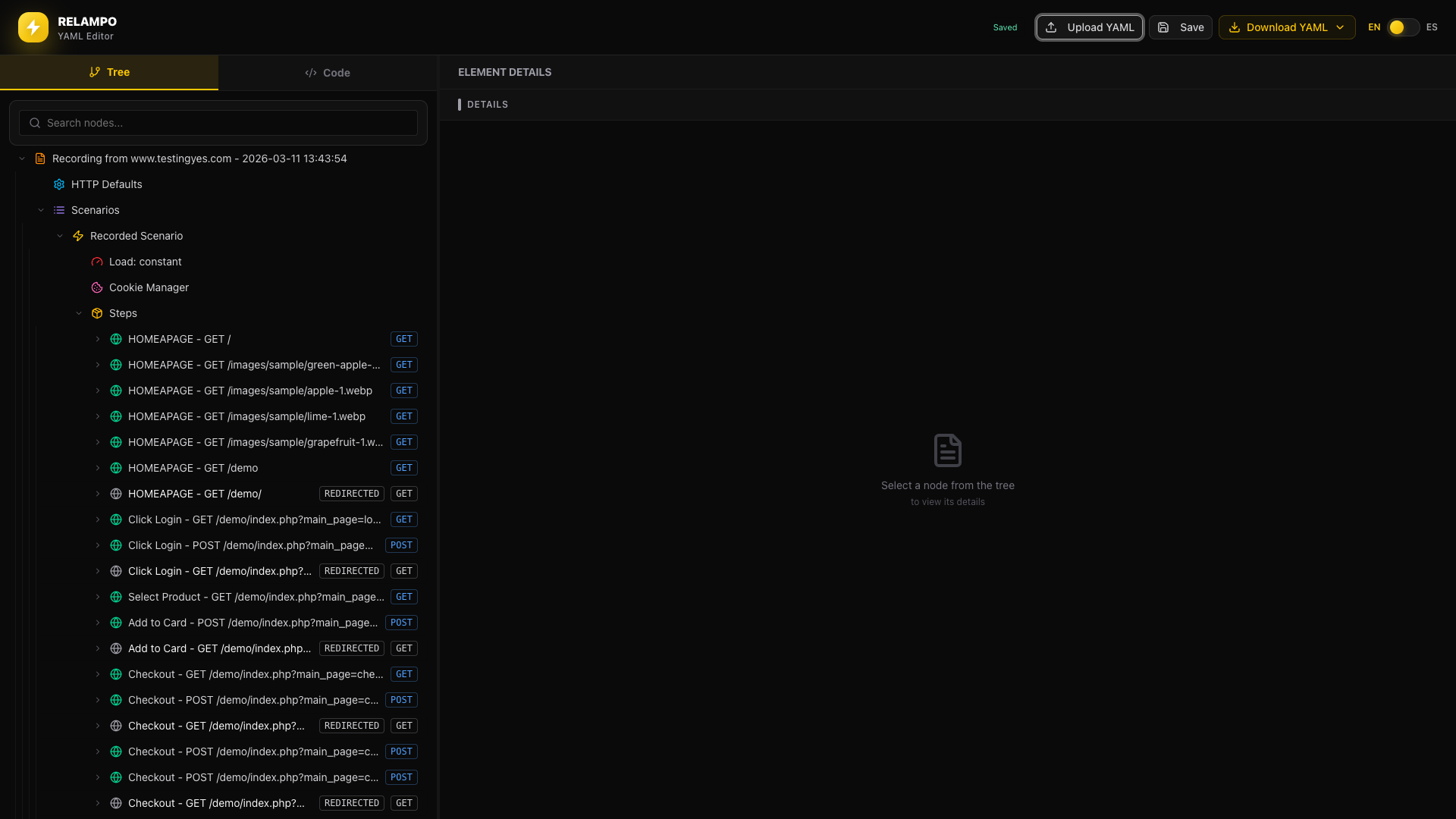Collapse the Scenarios tree node
1456x819 pixels.
41,210
